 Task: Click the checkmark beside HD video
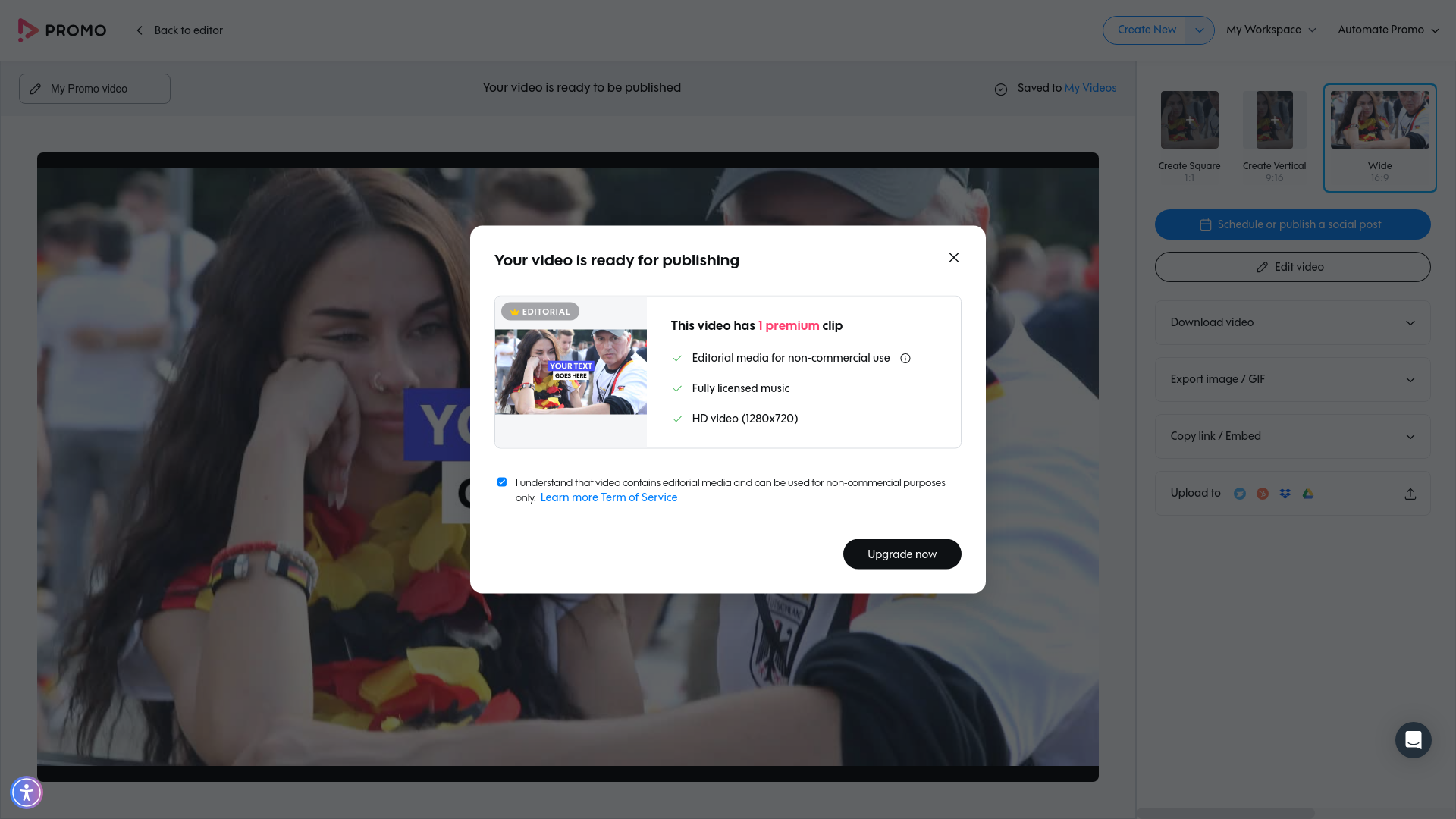click(x=678, y=419)
